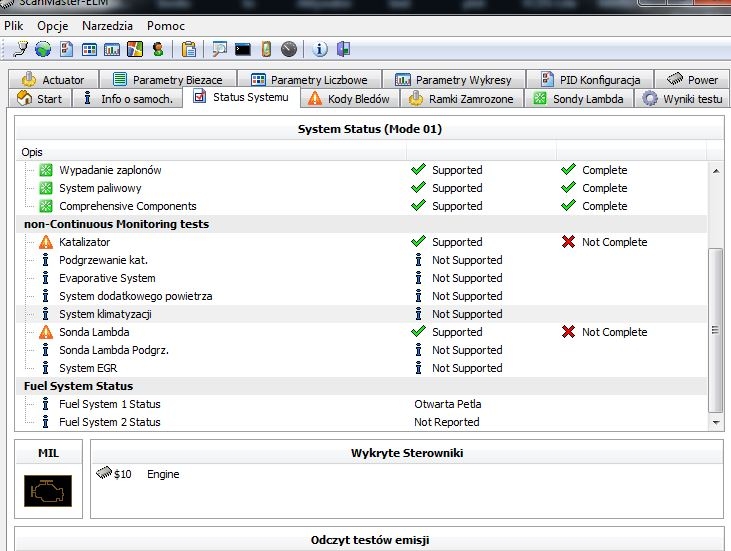Switch to the PID Konfiguracja tab
Viewport: 731px width, 551px height.
[590, 79]
